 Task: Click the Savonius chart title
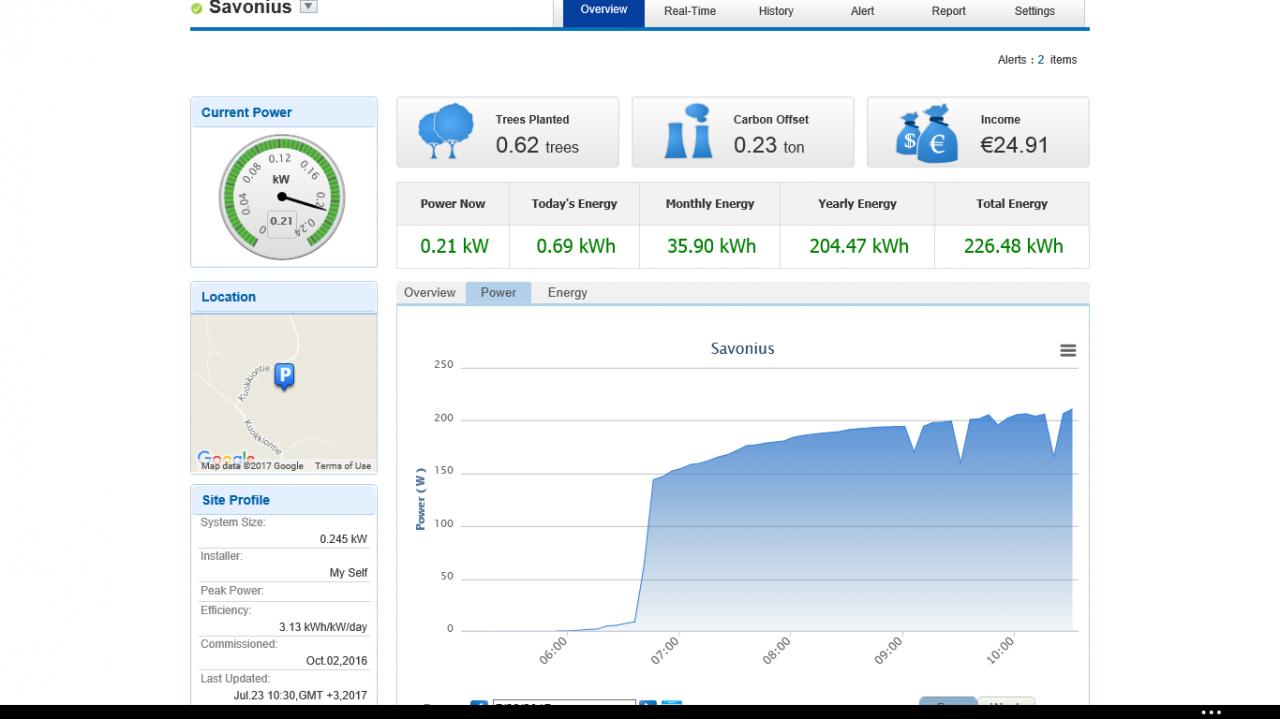coord(742,349)
